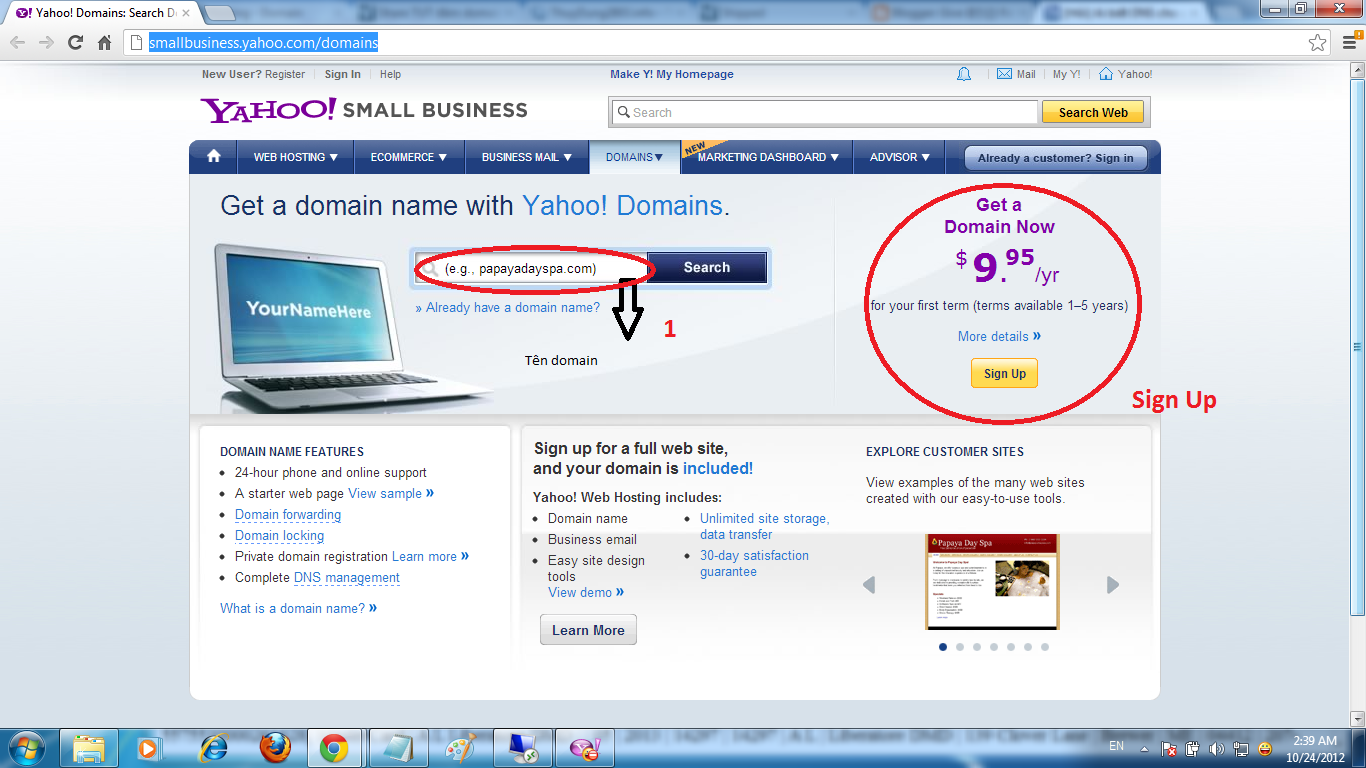Screen dimensions: 1366x768
Task: Open Domain forwarding link
Action: pyautogui.click(x=288, y=514)
